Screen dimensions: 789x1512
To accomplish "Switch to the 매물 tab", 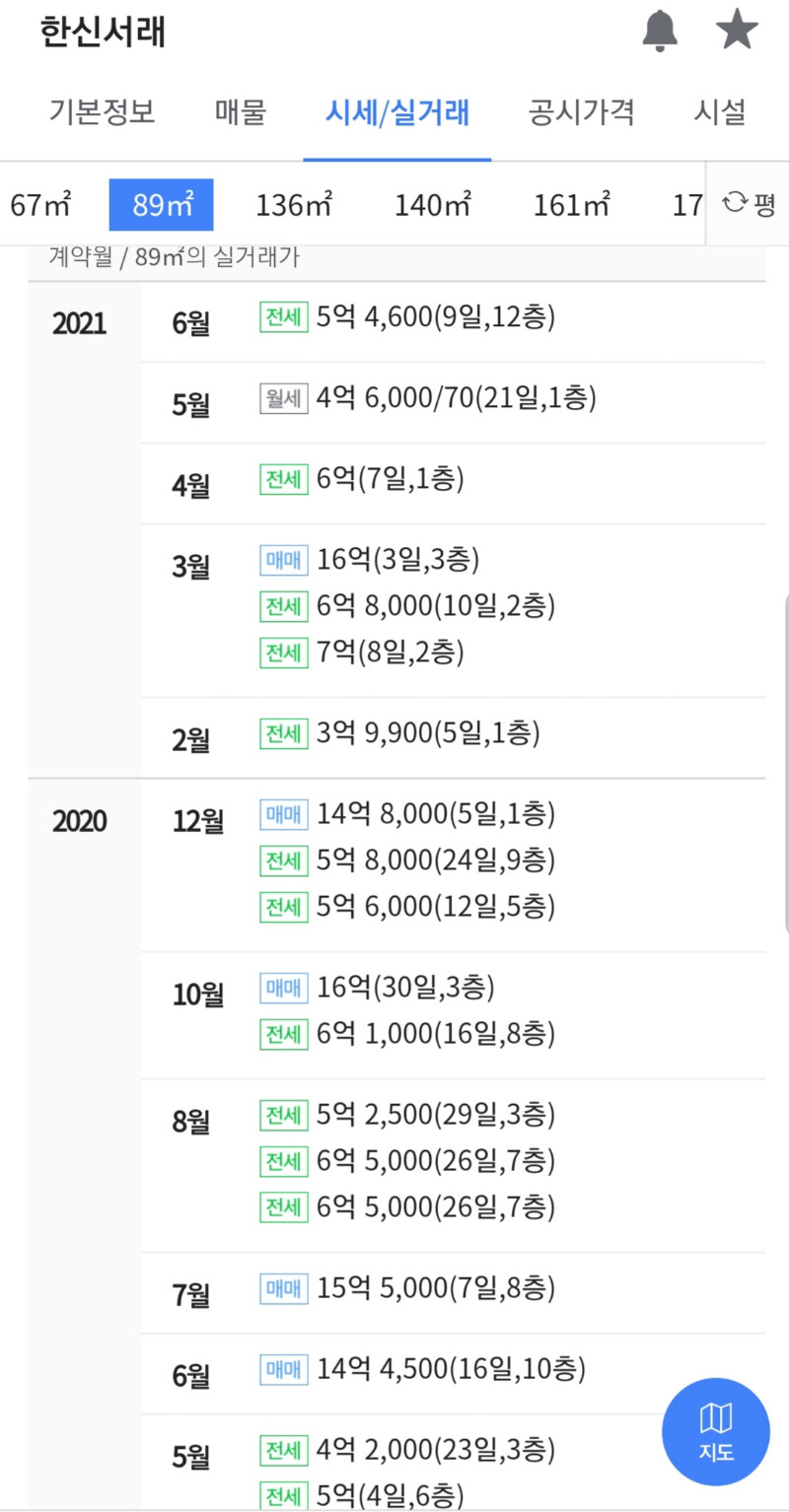I will point(241,112).
